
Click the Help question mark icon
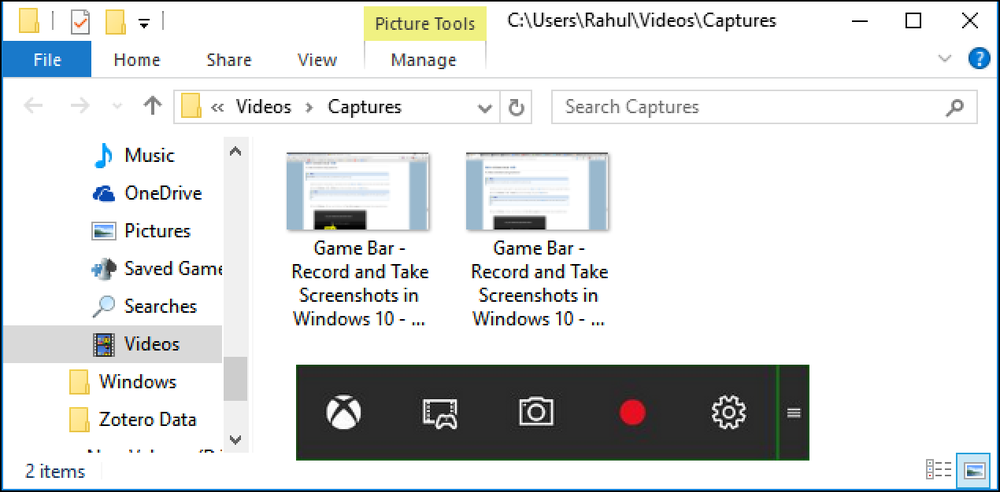(x=979, y=59)
